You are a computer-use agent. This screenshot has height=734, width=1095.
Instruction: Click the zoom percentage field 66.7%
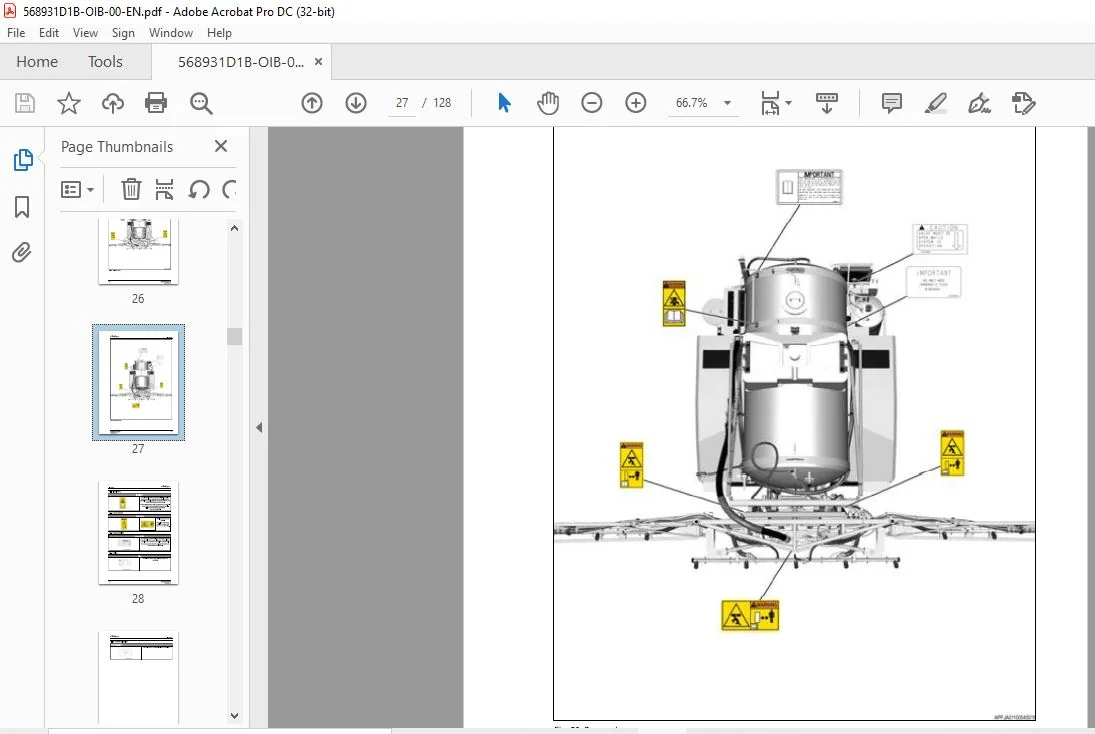click(691, 103)
